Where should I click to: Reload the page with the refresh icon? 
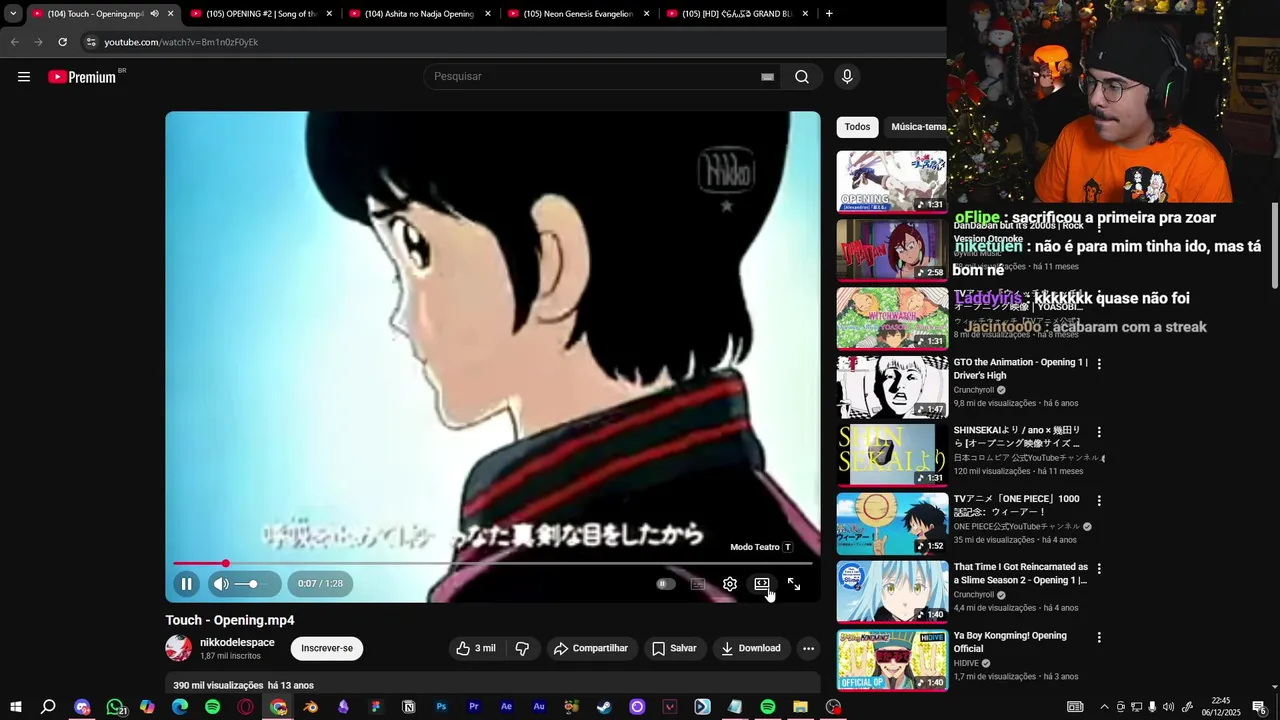[62, 42]
